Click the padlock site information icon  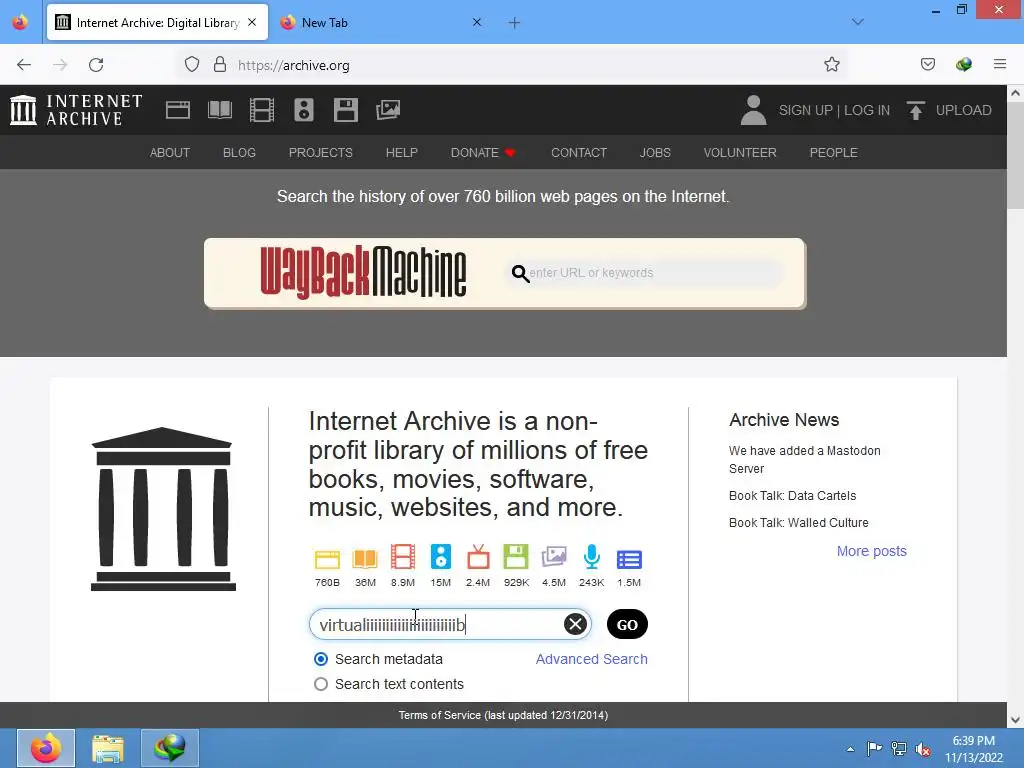click(x=220, y=64)
